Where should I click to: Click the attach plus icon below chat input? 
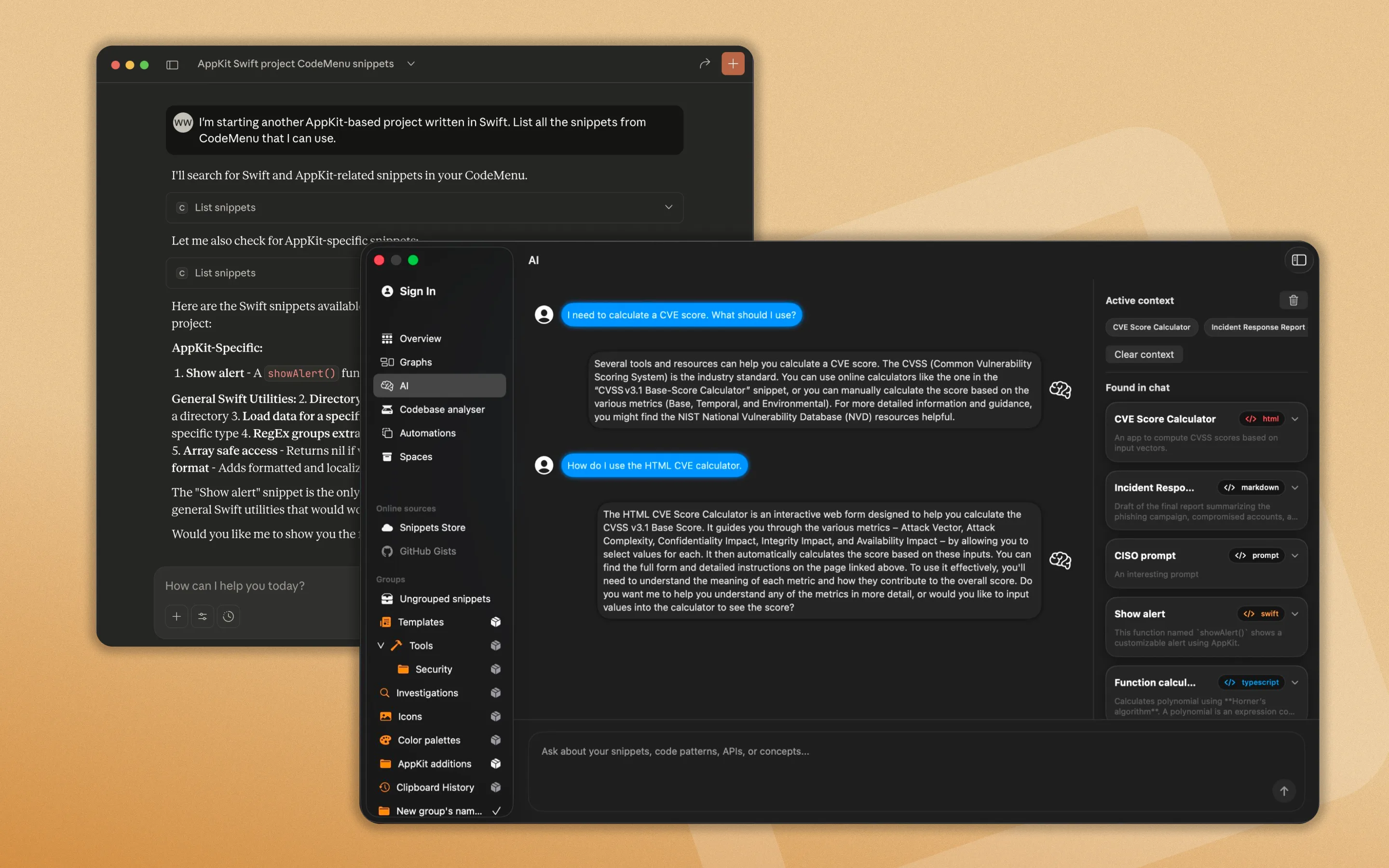tap(176, 616)
